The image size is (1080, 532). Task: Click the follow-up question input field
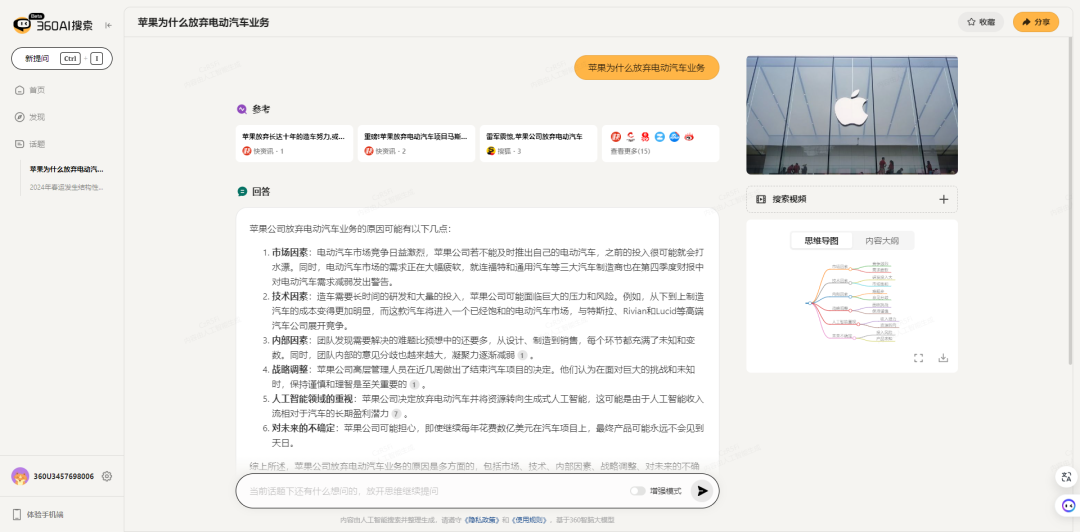430,491
